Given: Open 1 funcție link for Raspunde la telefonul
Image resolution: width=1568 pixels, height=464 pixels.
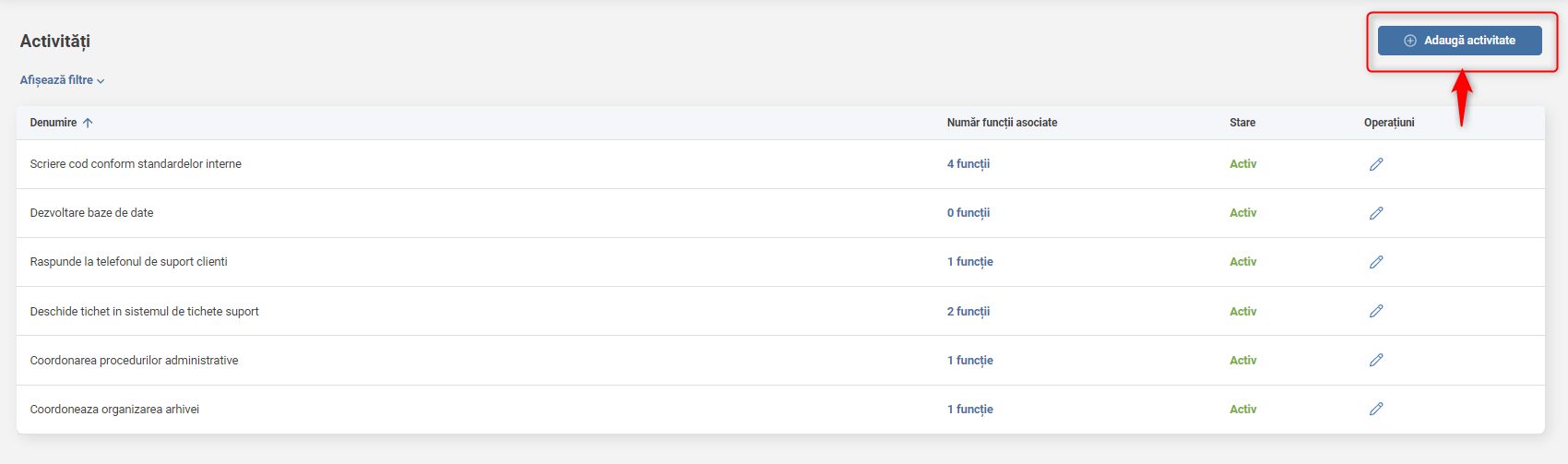Looking at the screenshot, I should tap(969, 262).
